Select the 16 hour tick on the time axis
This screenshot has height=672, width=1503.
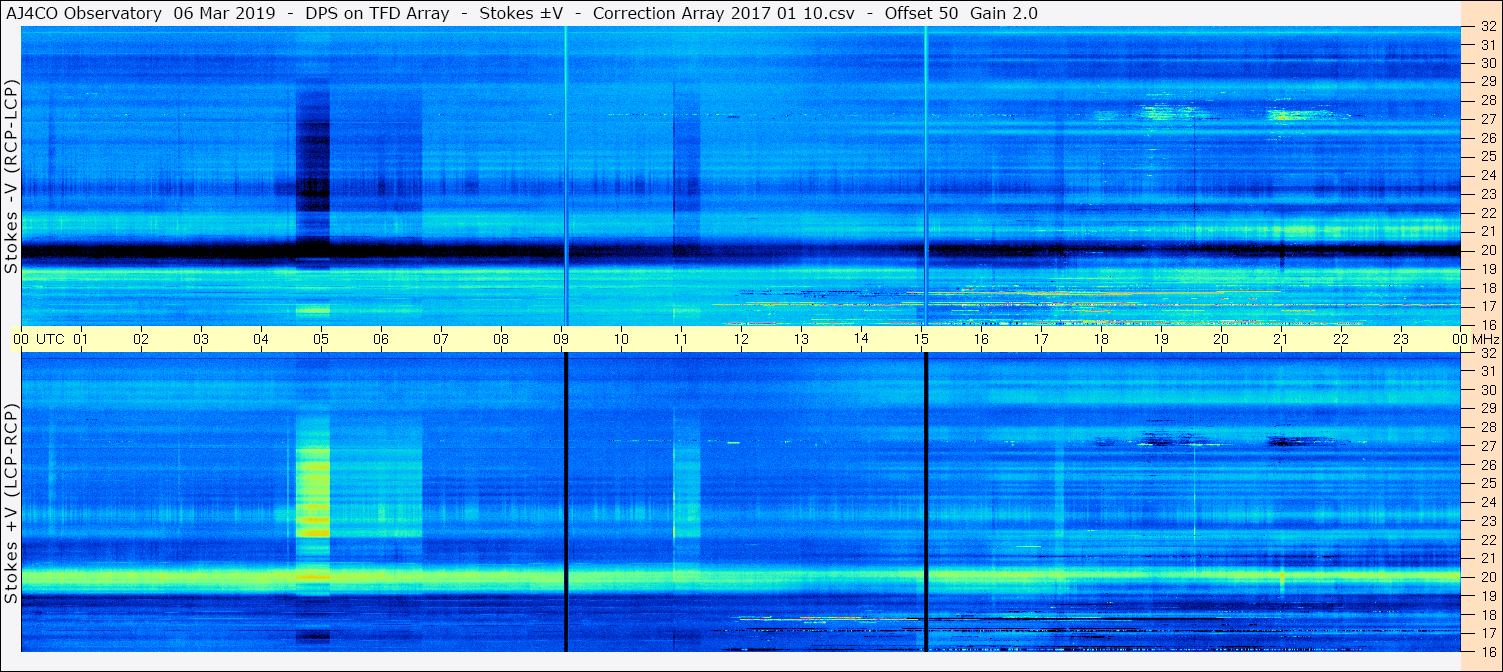coord(981,339)
